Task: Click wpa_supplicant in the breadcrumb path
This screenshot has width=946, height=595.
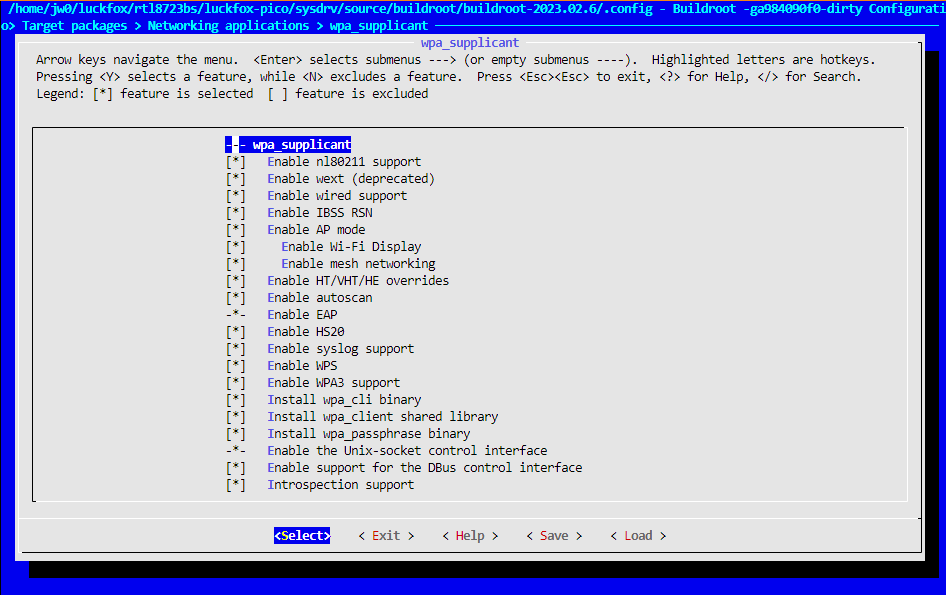Action: [379, 26]
